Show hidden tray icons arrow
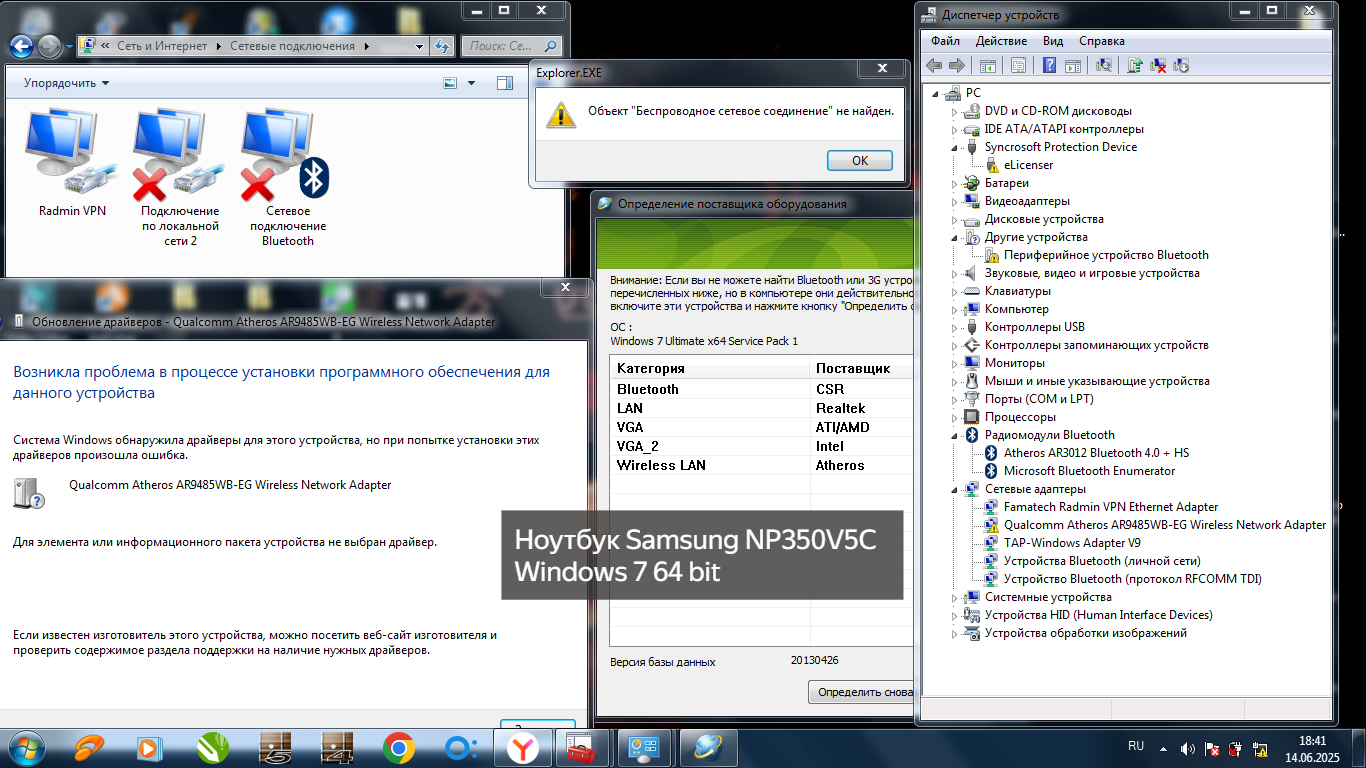Screen dimensions: 1366x768 (x=1162, y=748)
